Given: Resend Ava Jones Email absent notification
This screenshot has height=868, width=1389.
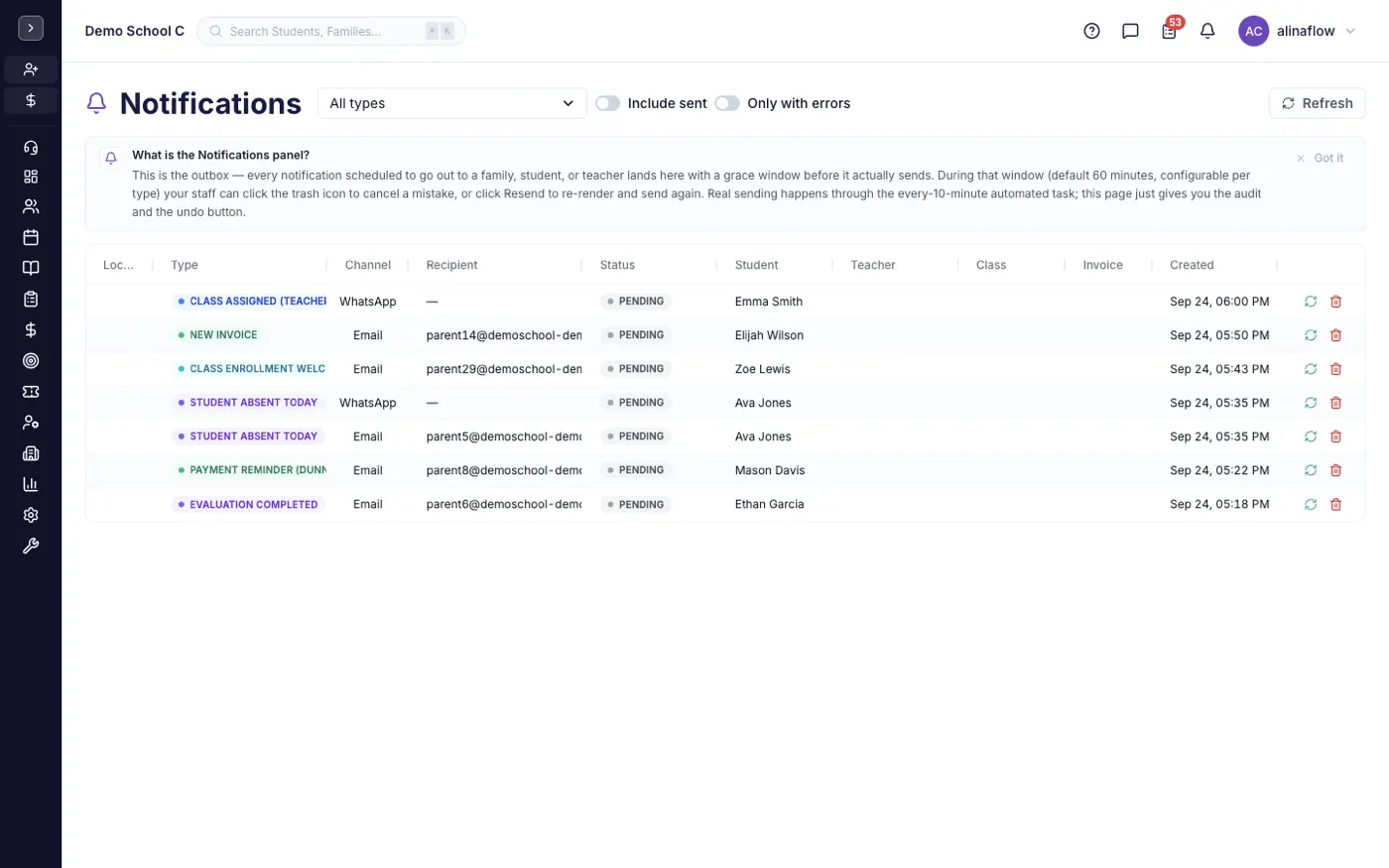Looking at the screenshot, I should (x=1311, y=436).
